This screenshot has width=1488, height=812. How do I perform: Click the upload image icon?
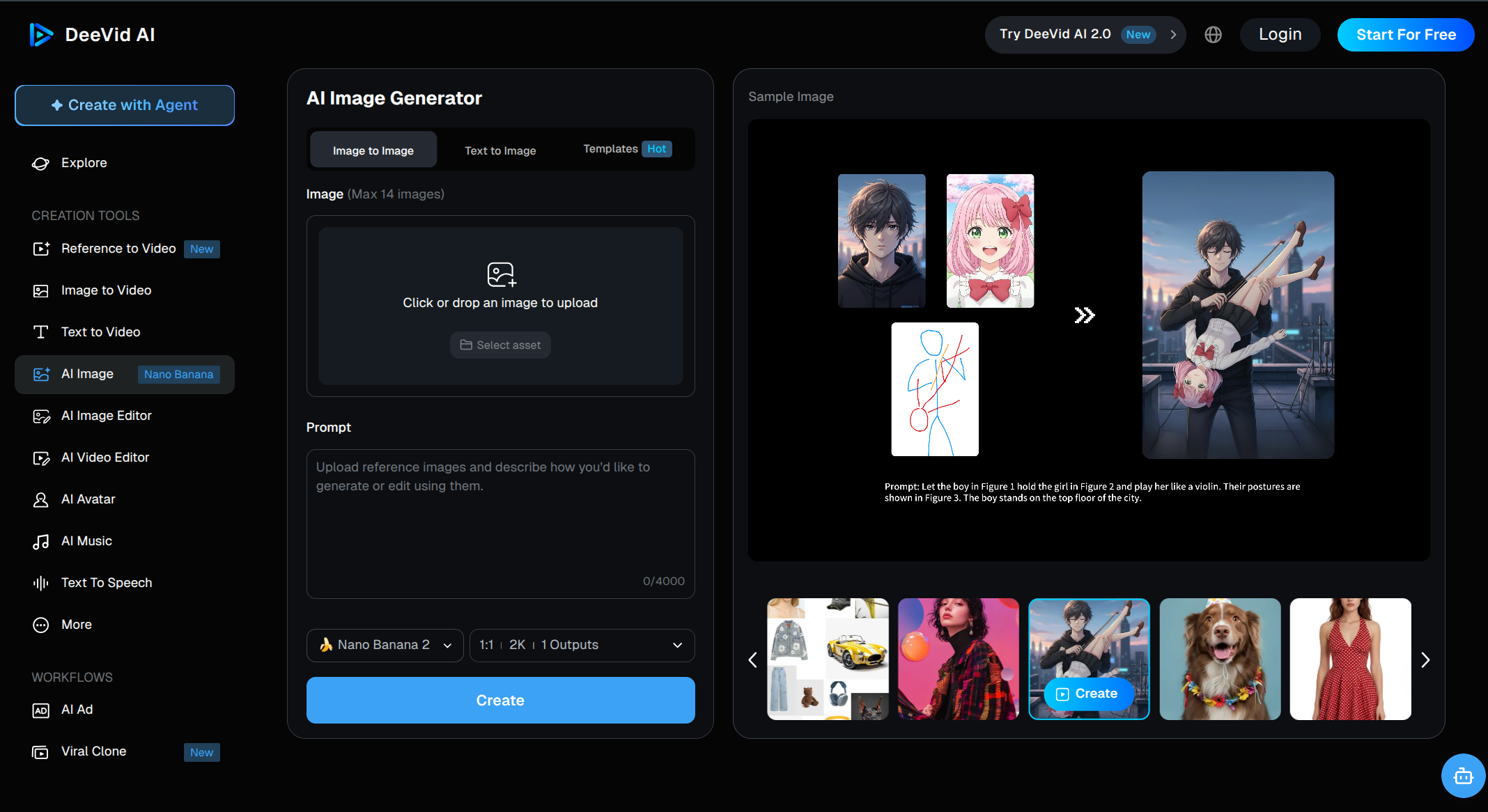coord(501,274)
